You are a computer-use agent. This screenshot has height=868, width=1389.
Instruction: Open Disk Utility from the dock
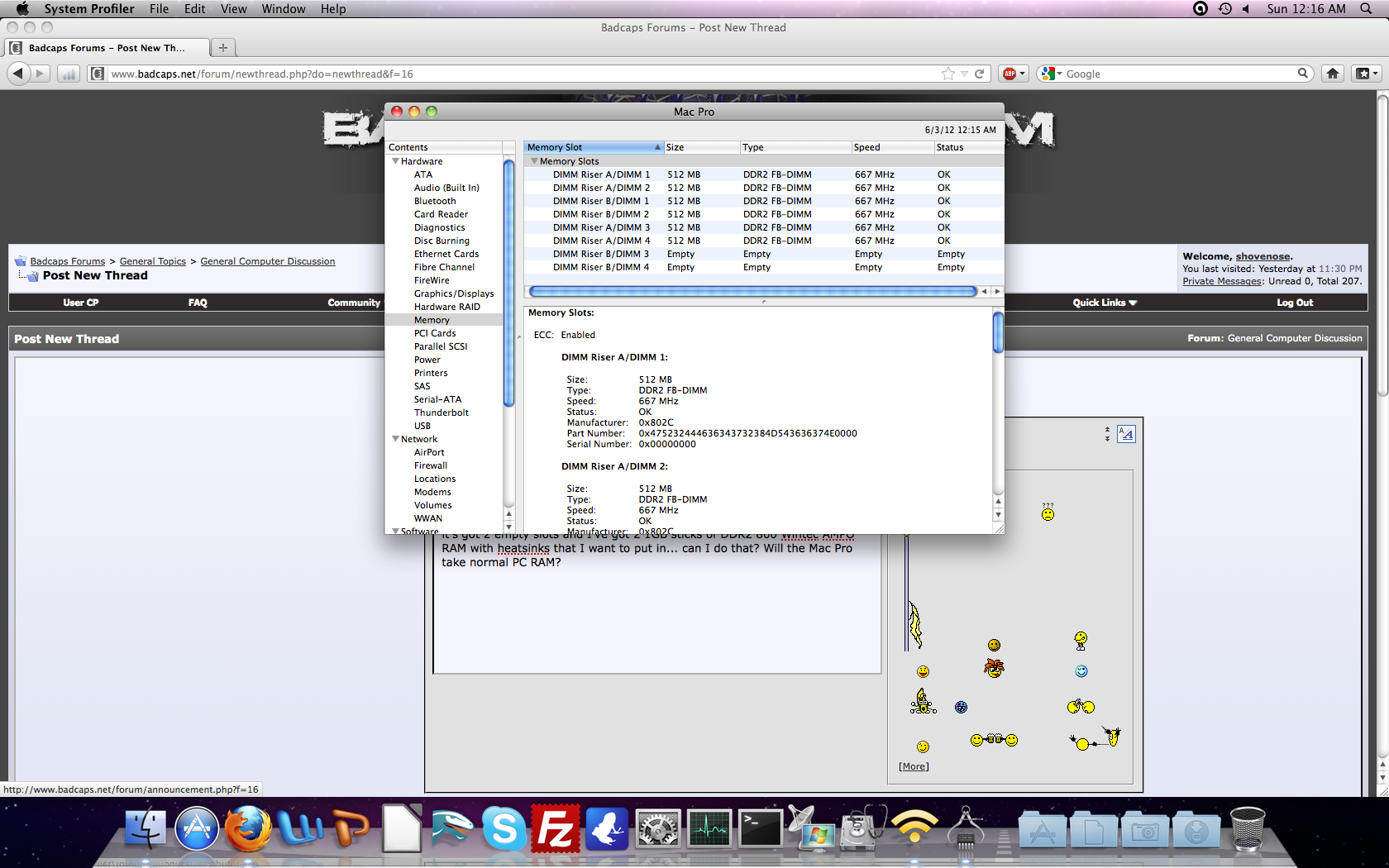click(863, 828)
